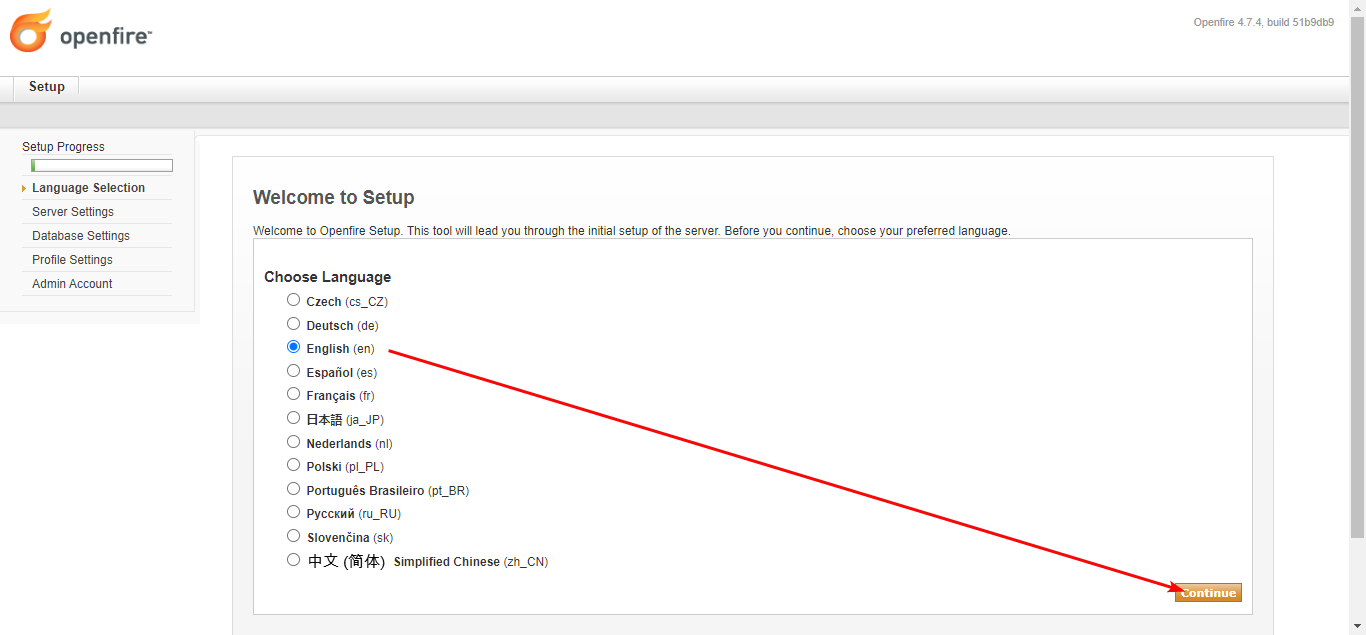
Task: Click the Welcome to Setup heading
Action: click(333, 197)
